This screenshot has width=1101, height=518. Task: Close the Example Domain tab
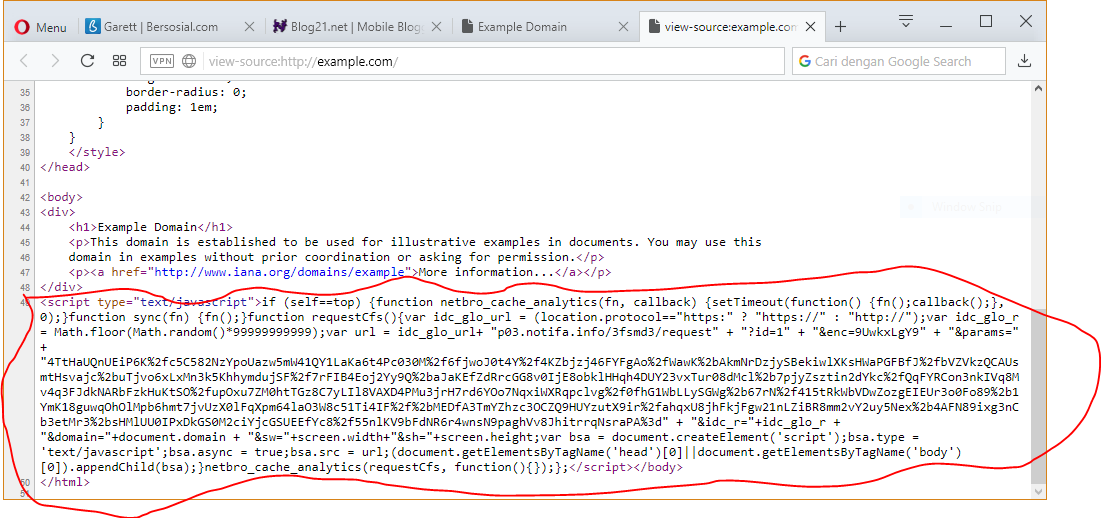click(x=623, y=27)
